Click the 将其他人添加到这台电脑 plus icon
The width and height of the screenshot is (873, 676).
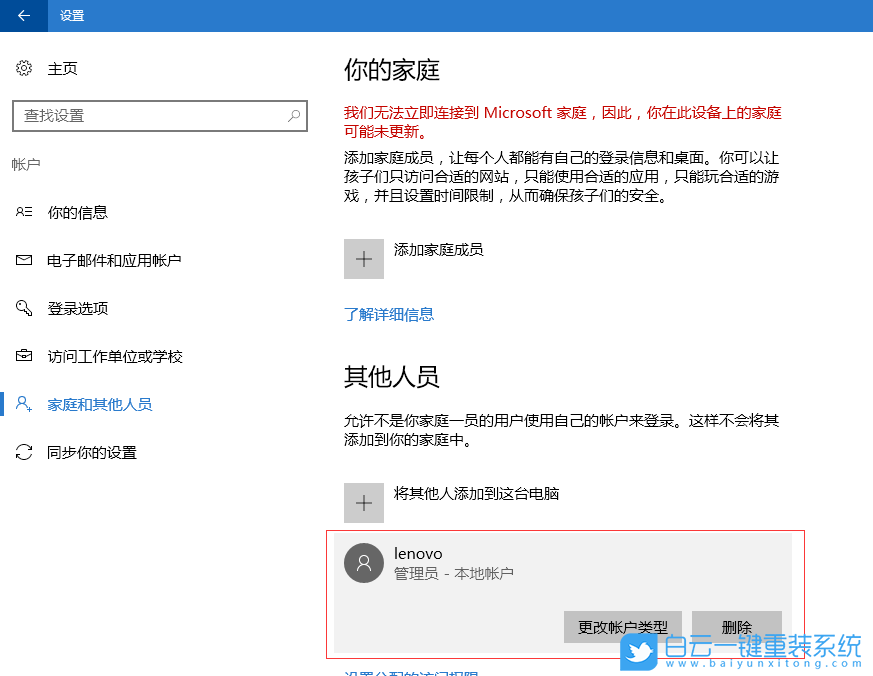pos(364,502)
